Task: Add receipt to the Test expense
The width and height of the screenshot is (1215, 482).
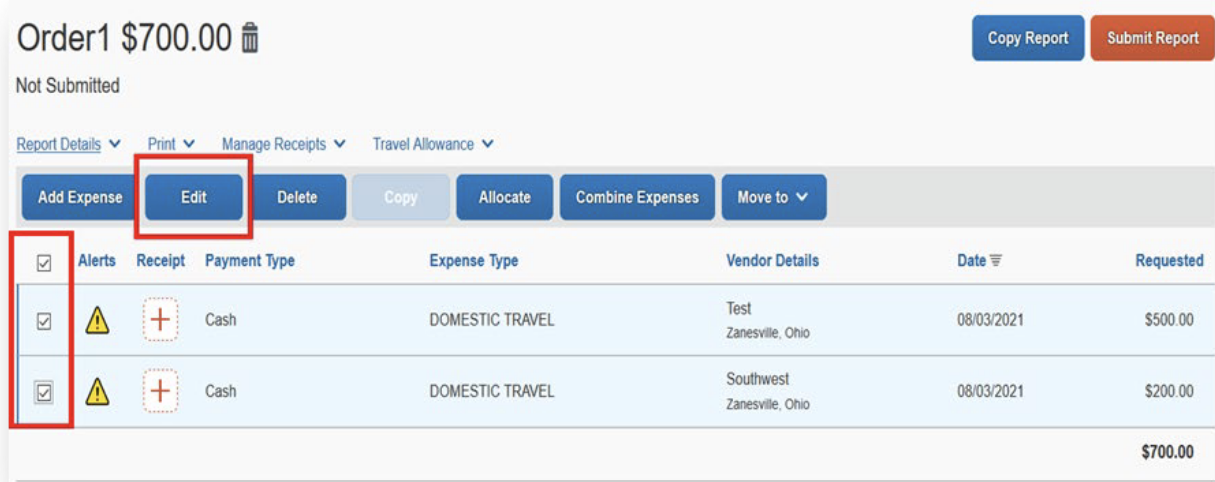Action: (x=160, y=321)
